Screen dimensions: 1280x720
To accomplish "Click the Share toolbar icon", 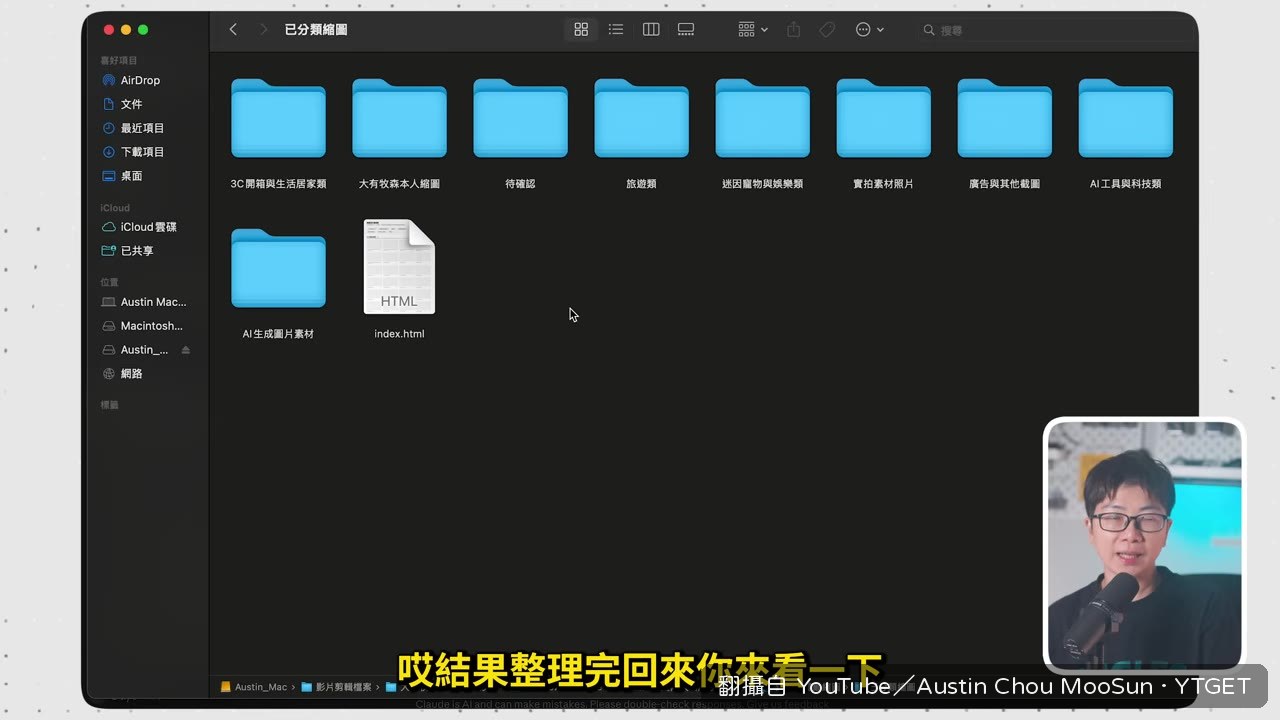I will pos(794,30).
